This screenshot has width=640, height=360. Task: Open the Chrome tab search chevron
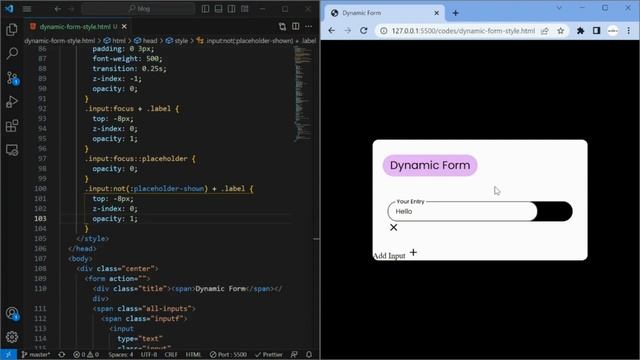[559, 8]
